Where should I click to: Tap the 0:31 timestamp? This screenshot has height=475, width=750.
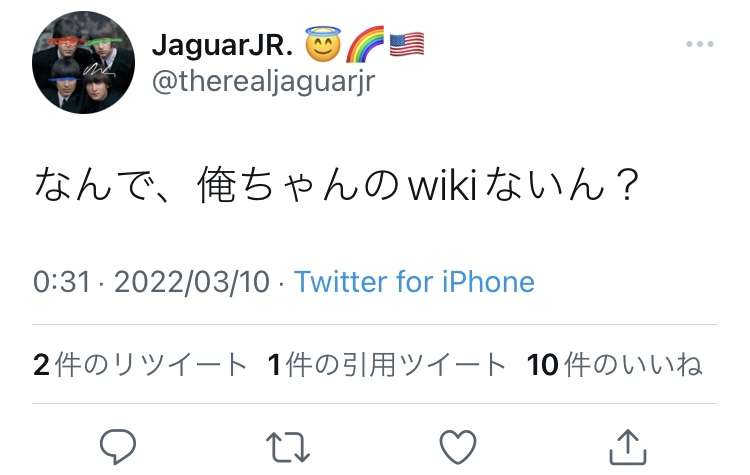tap(62, 282)
